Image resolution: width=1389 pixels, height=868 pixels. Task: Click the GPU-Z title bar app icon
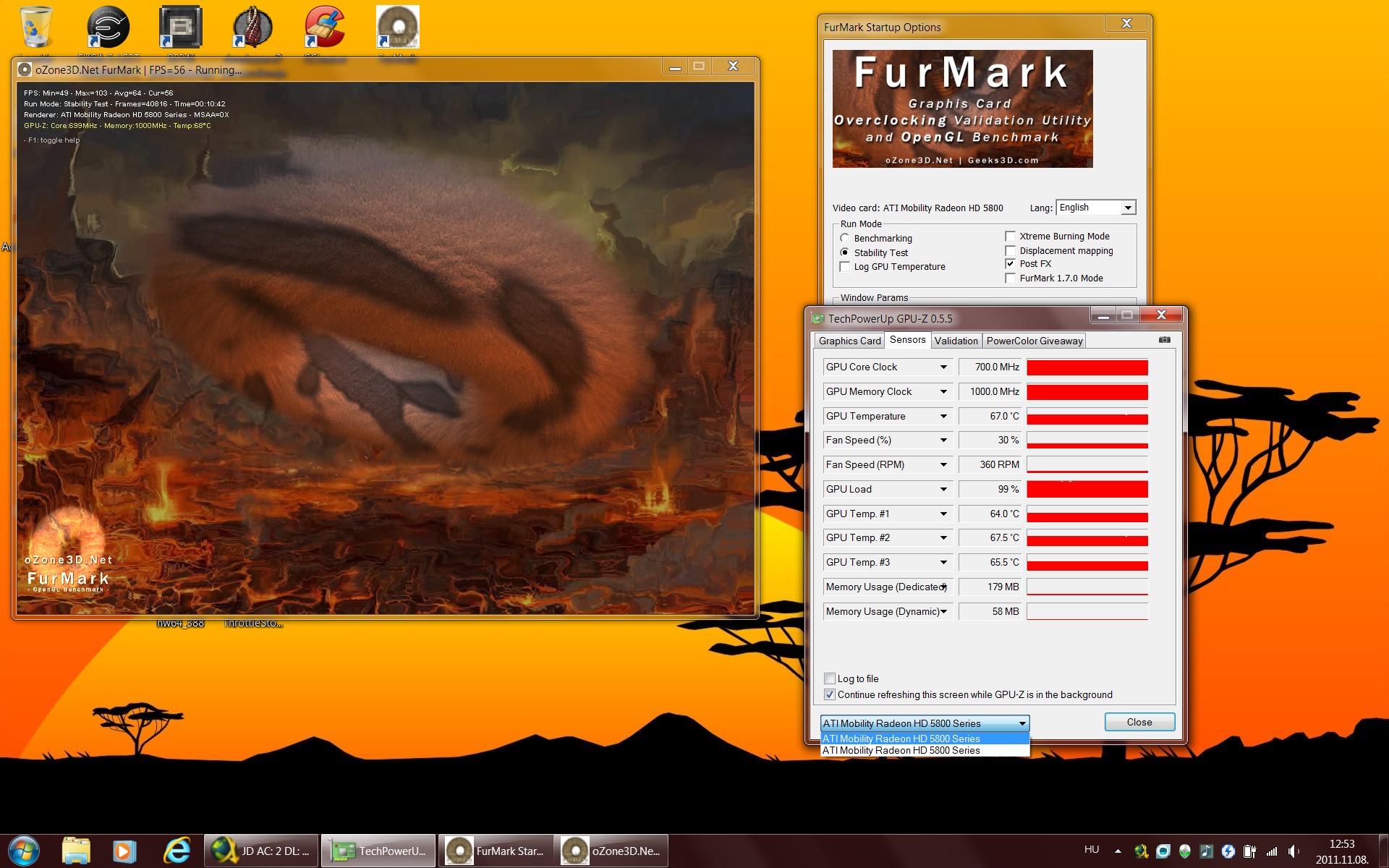click(817, 318)
